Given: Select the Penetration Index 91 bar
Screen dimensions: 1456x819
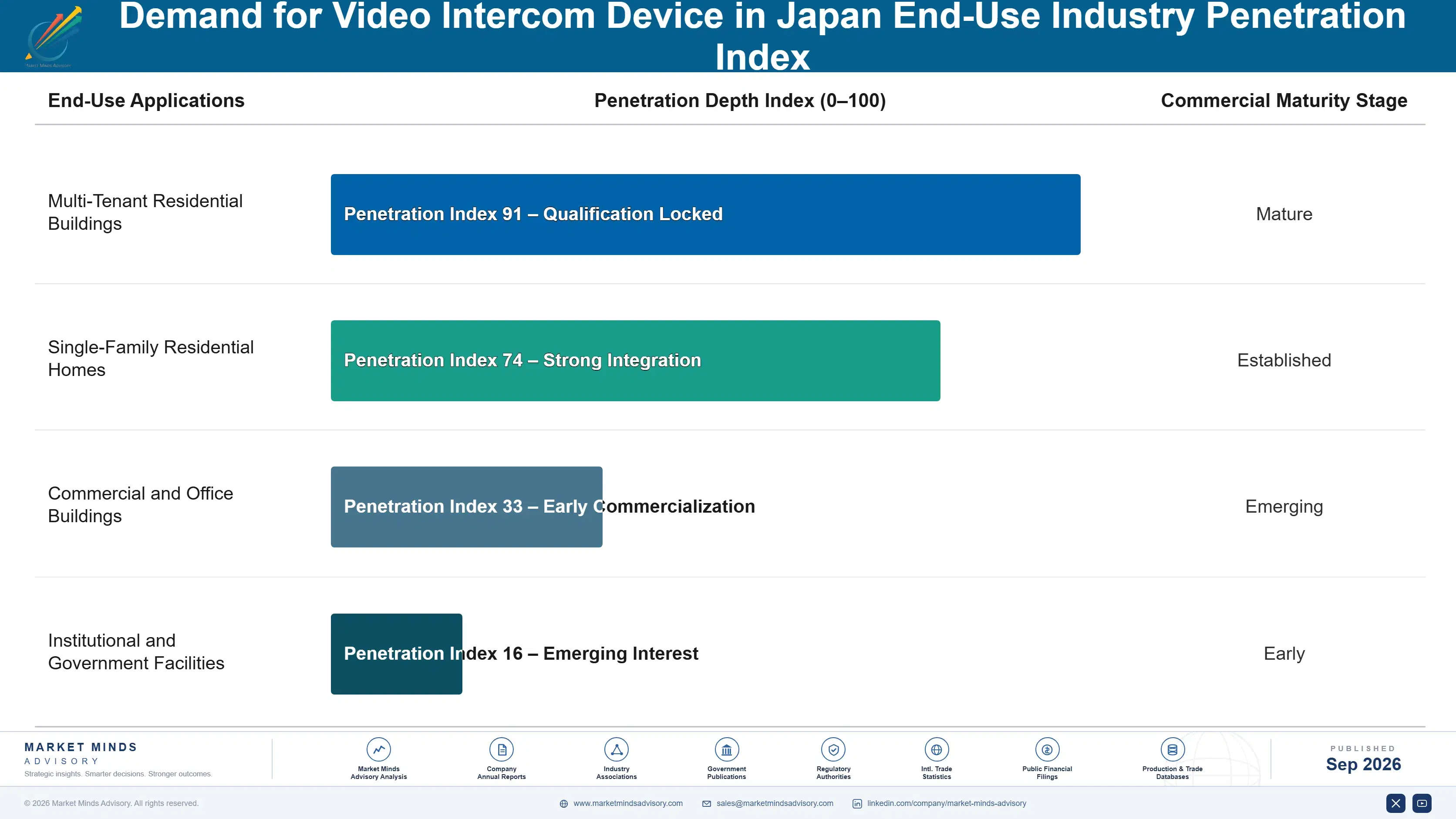Looking at the screenshot, I should pos(705,215).
